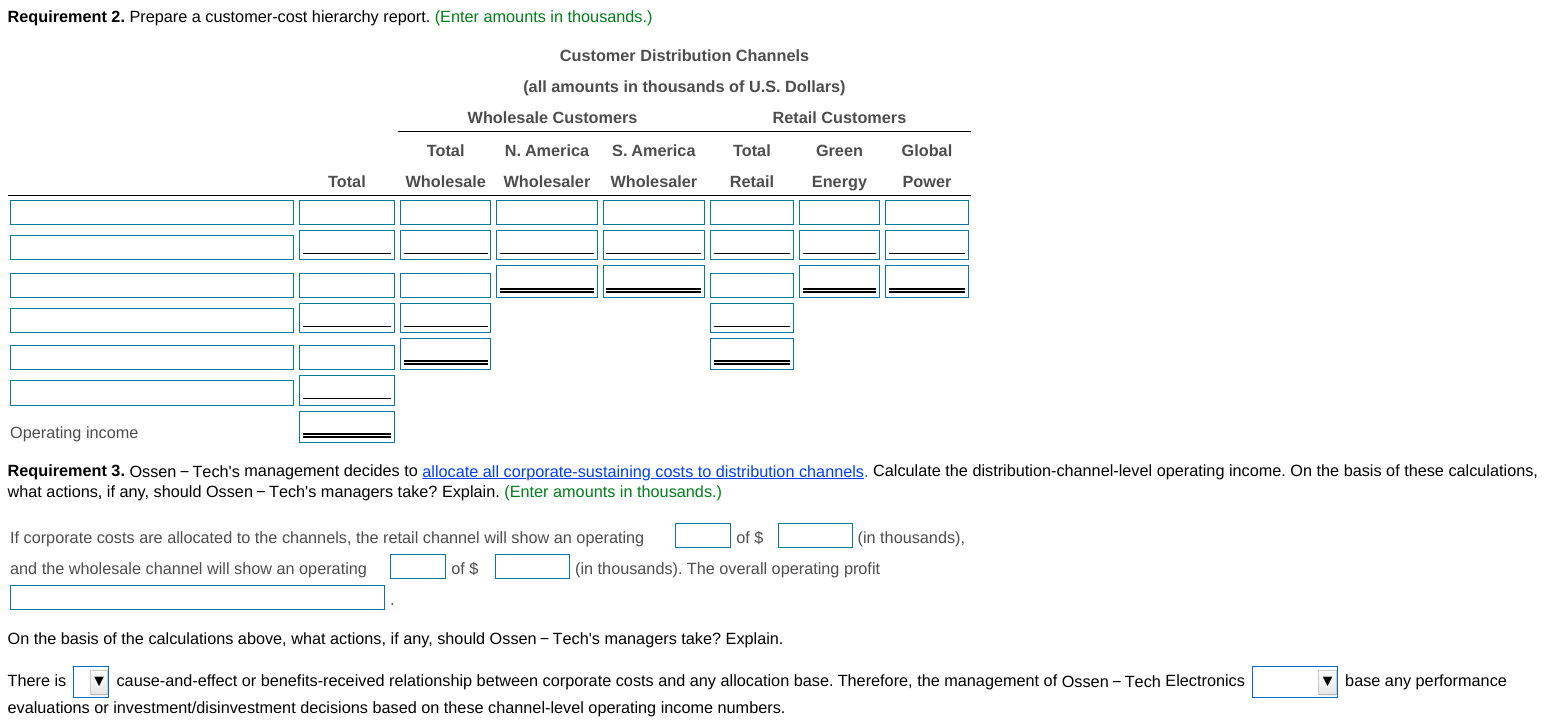Select second row's Global Power field
Image resolution: width=1549 pixels, height=726 pixels.
[927, 245]
